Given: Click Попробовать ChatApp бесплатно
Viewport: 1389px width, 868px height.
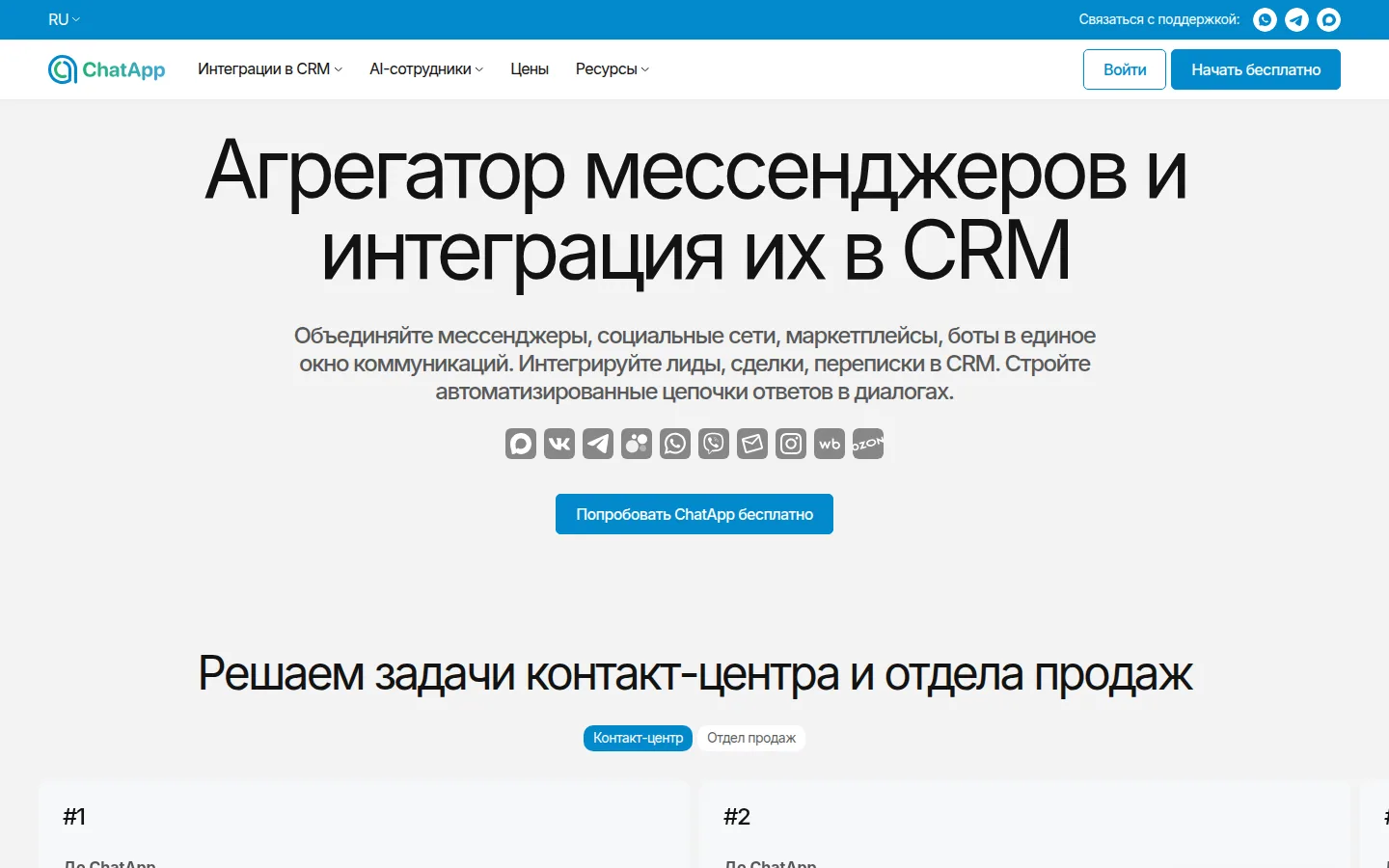Looking at the screenshot, I should click(x=694, y=514).
